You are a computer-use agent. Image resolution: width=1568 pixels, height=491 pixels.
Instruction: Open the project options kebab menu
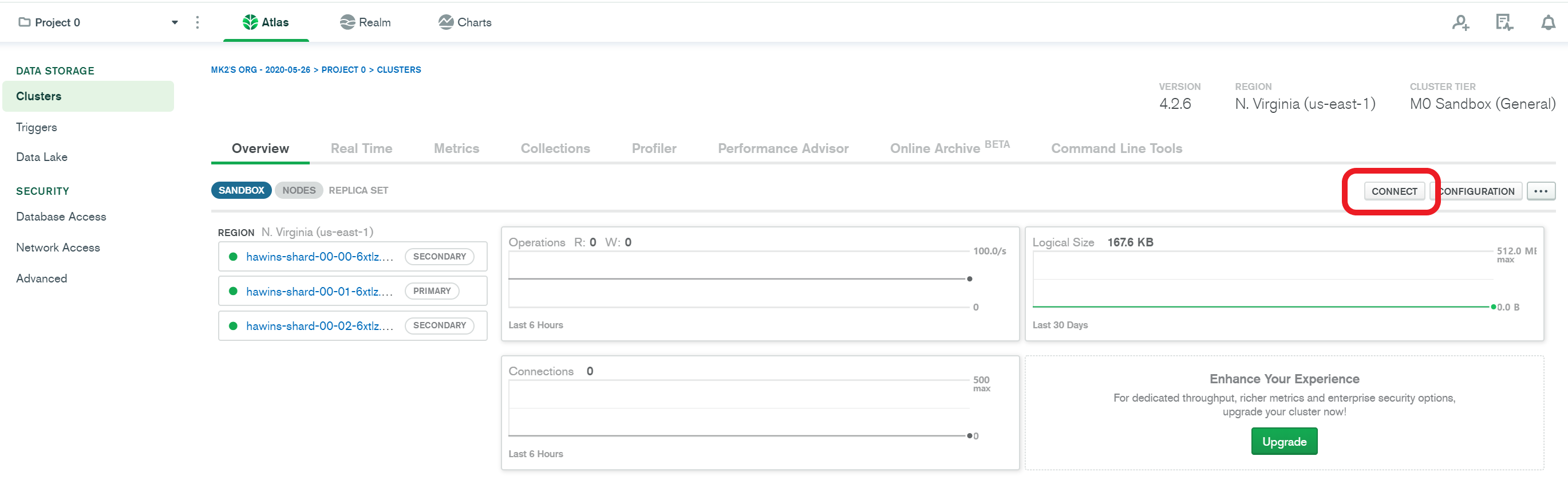198,22
